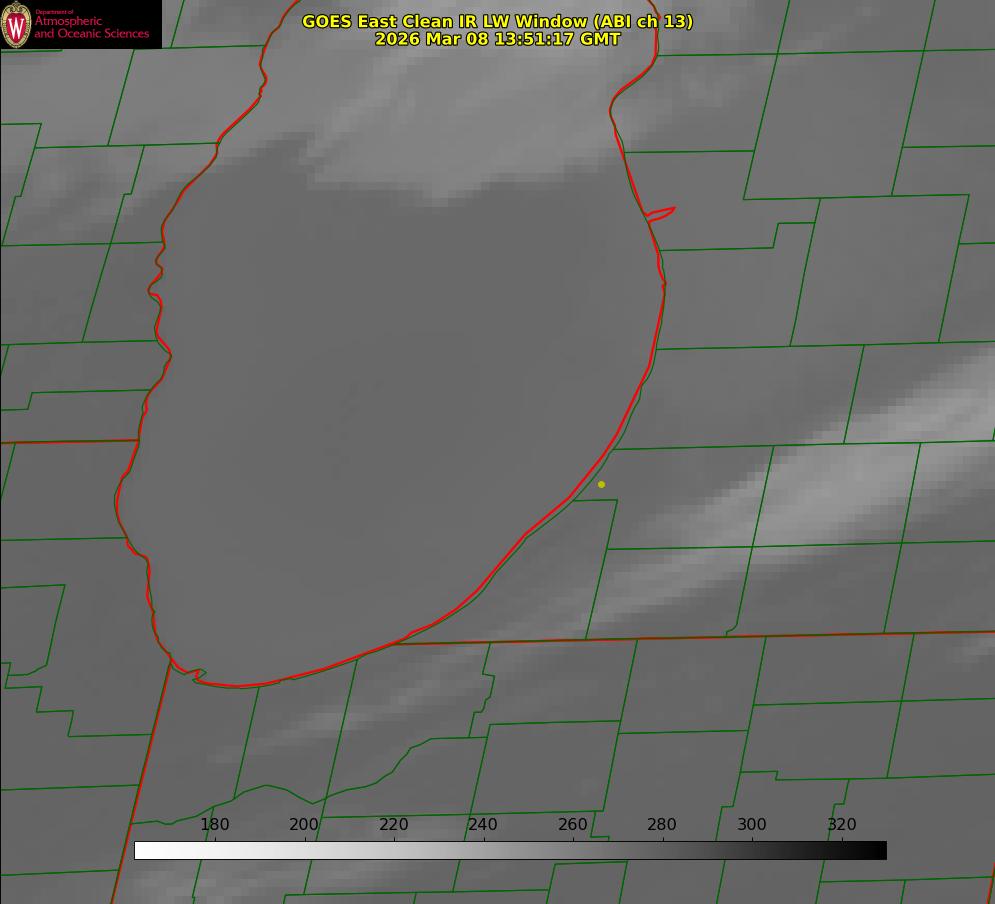Select the 200 temperature scale label
Image resolution: width=995 pixels, height=904 pixels.
pos(304,825)
